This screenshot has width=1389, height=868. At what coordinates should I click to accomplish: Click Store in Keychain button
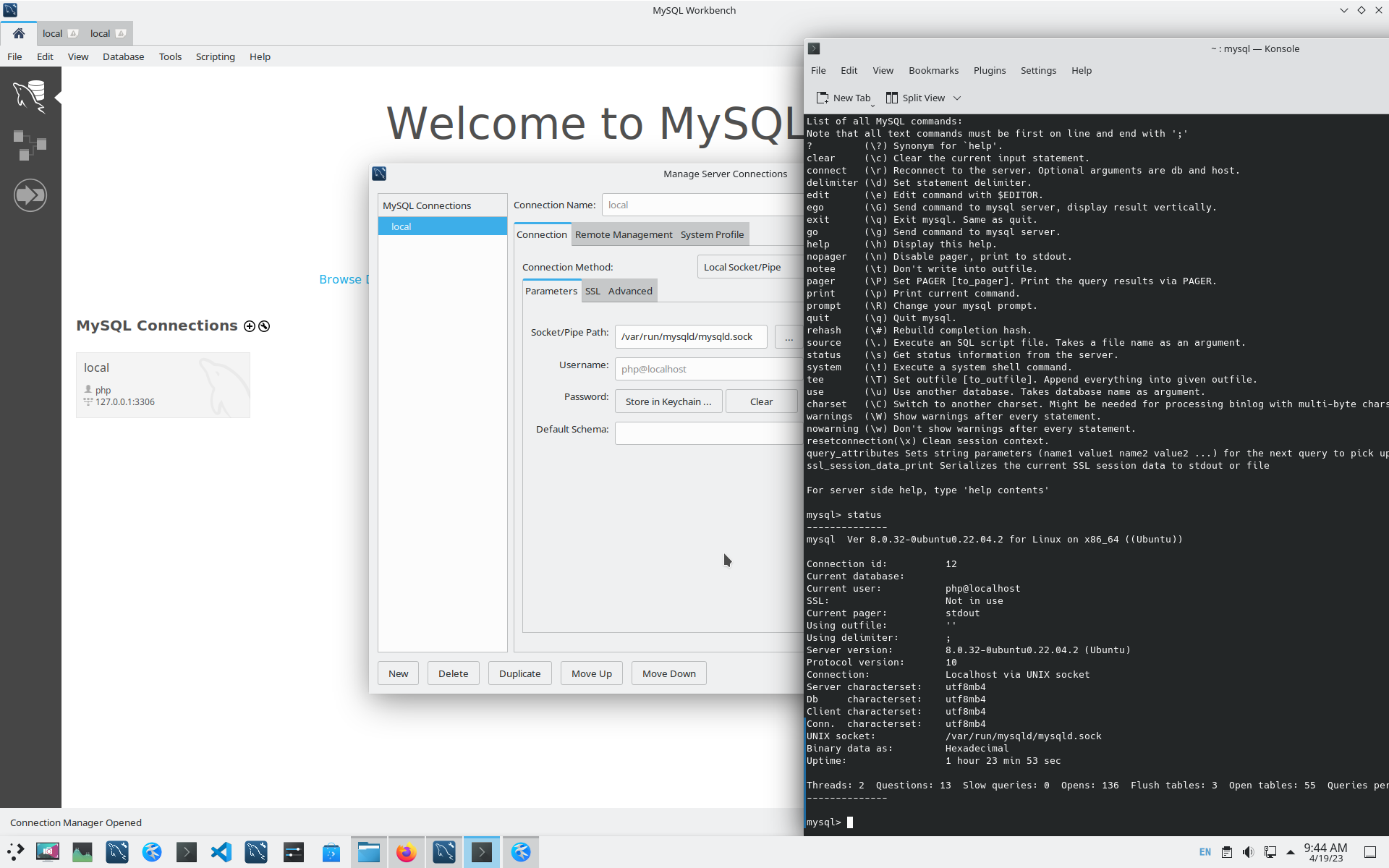668,401
